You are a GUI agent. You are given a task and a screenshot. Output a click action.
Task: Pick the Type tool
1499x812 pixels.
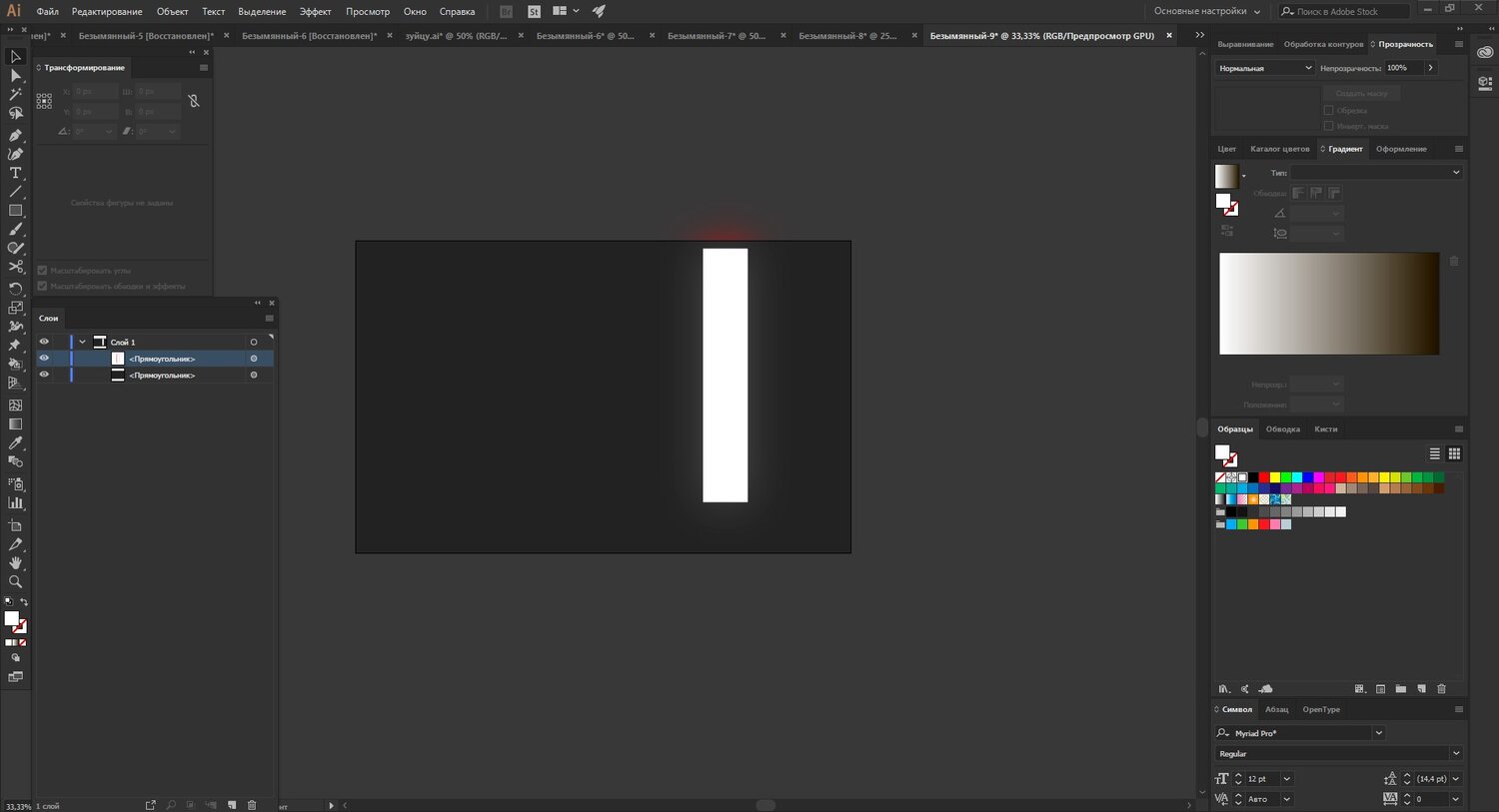pyautogui.click(x=15, y=173)
